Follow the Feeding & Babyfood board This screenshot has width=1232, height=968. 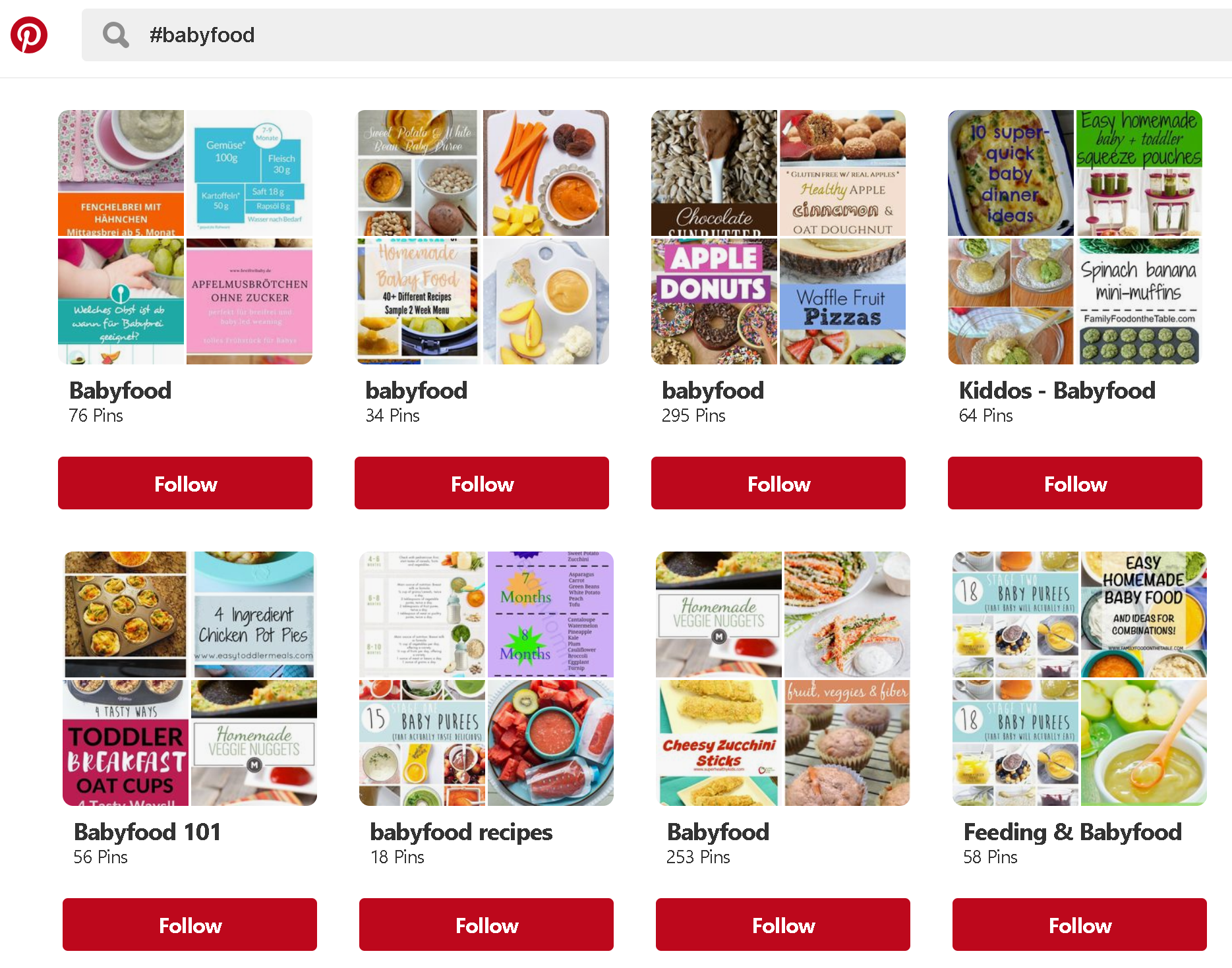(1080, 925)
